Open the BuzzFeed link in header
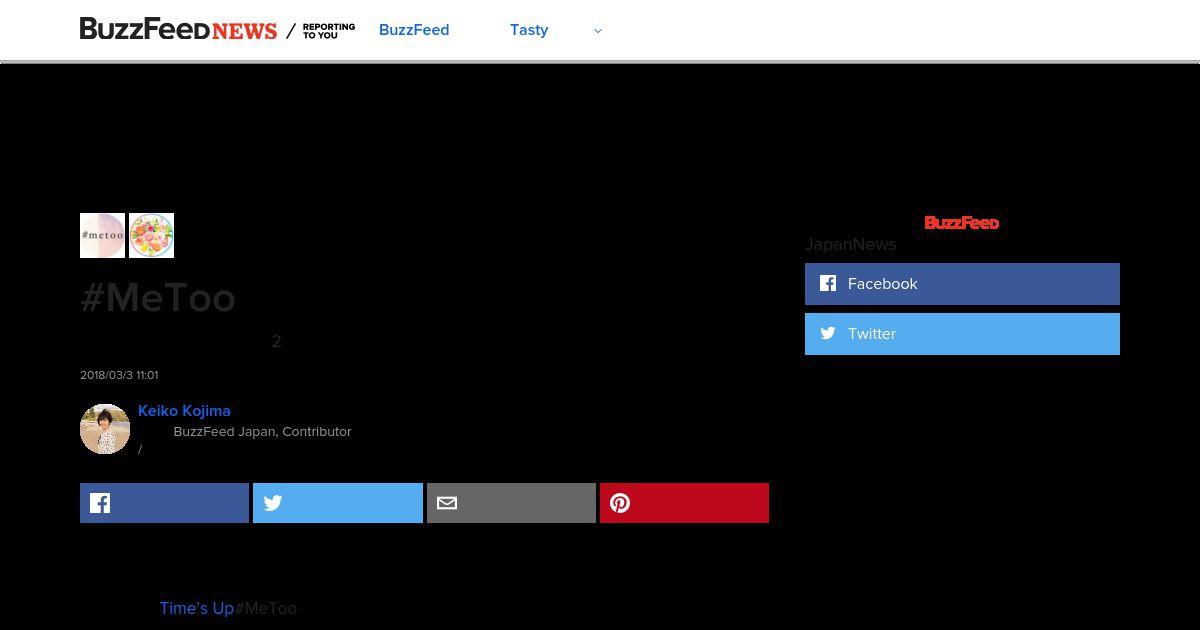This screenshot has width=1200, height=630. 414,30
